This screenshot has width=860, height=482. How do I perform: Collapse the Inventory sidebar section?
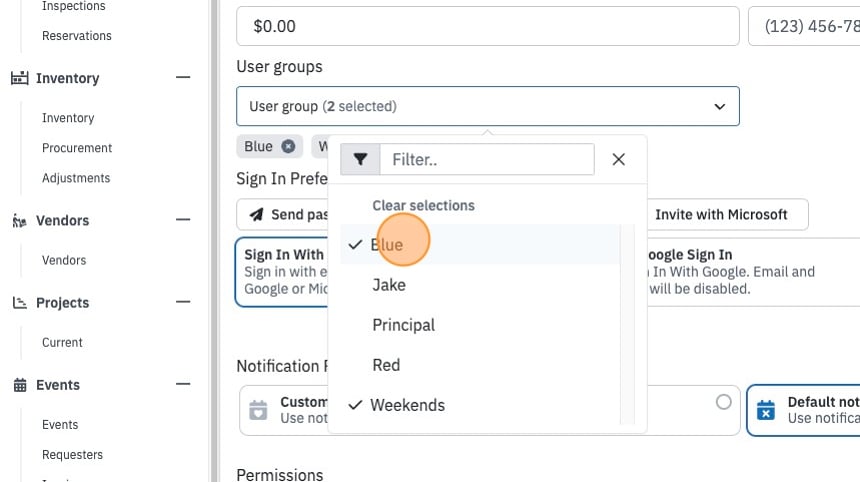click(183, 77)
